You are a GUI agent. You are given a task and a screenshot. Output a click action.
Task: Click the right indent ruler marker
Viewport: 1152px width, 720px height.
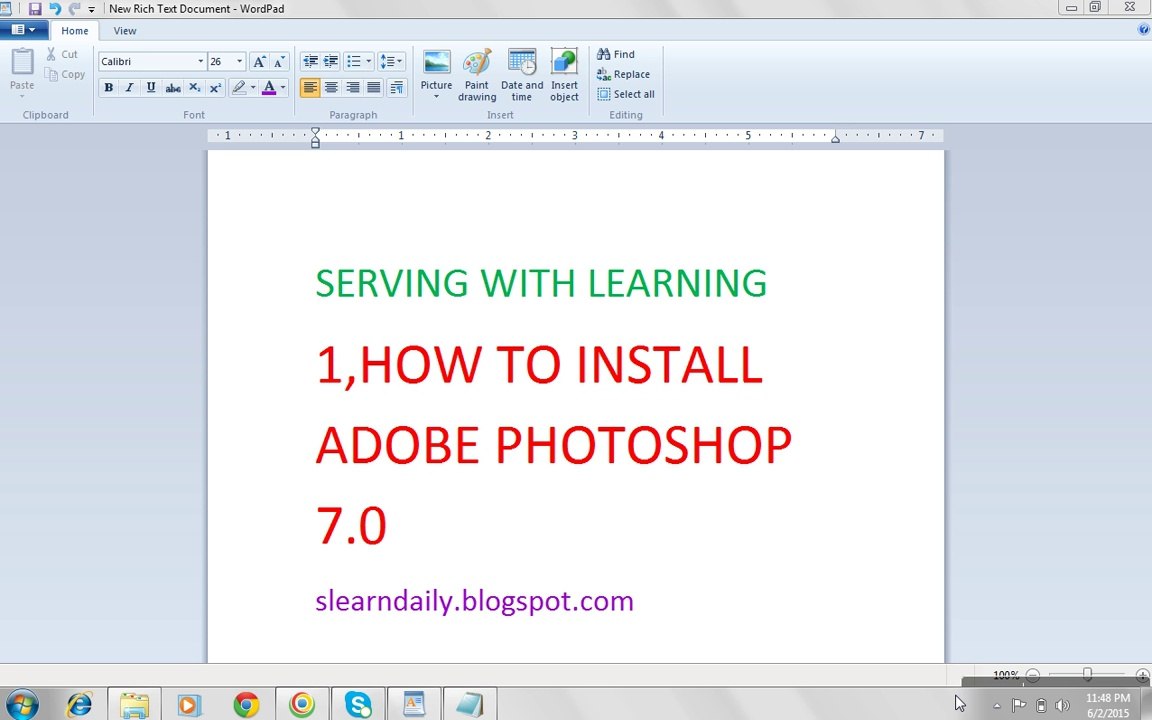[x=835, y=138]
